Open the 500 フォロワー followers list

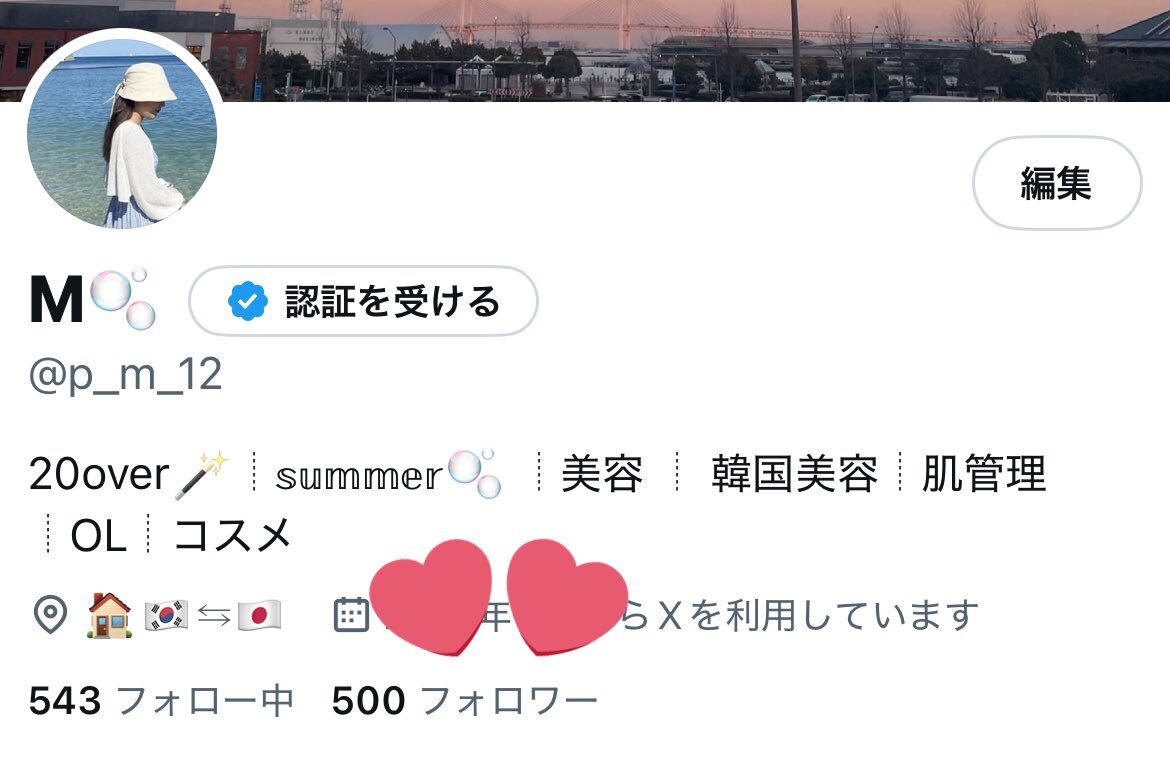pos(465,701)
